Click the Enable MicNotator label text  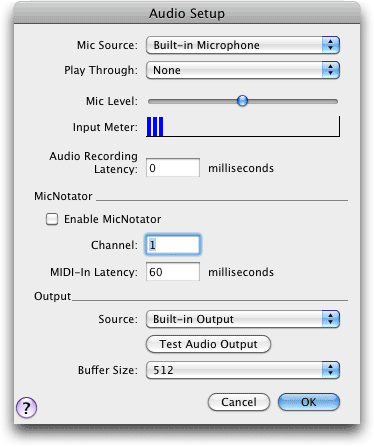112,219
